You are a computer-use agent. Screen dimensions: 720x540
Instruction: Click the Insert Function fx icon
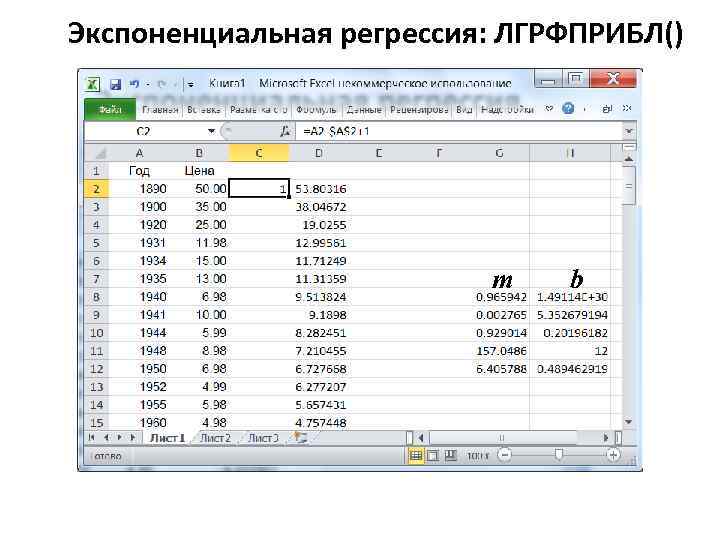285,131
